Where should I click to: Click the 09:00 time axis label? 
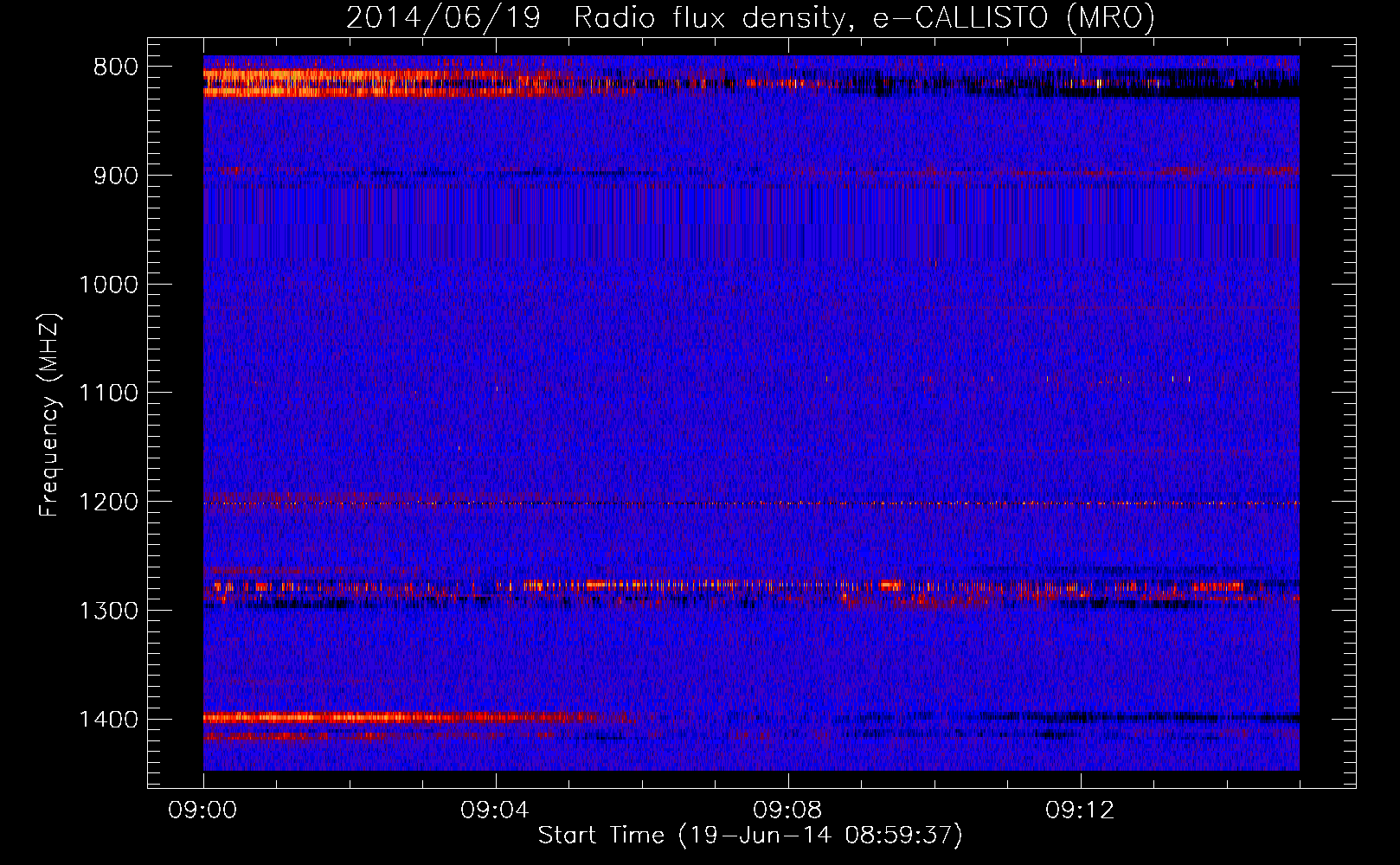pyautogui.click(x=203, y=811)
